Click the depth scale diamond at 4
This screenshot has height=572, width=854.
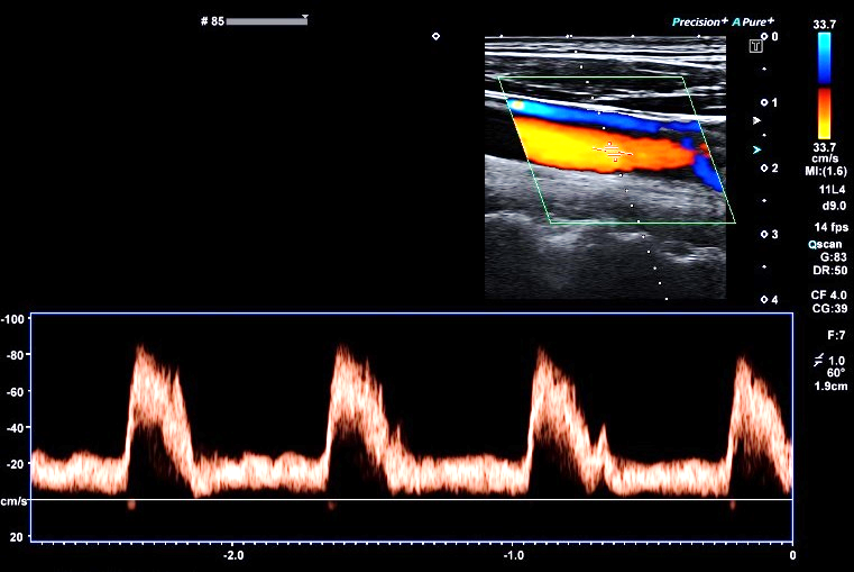[764, 299]
